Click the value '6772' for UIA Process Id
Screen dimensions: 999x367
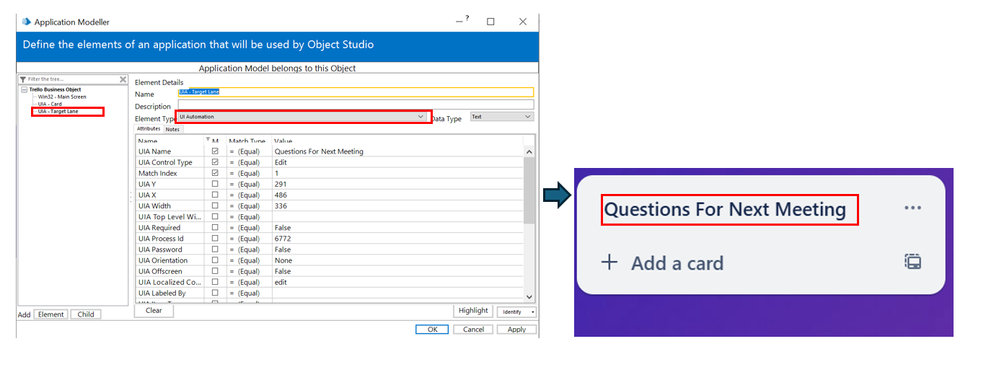pyautogui.click(x=282, y=238)
